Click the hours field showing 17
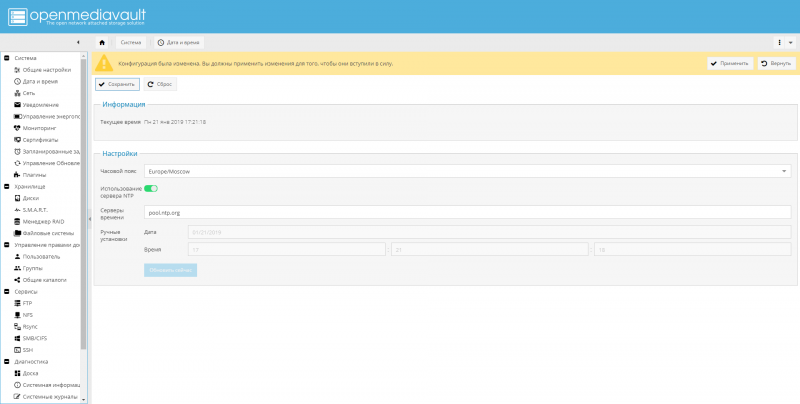Viewport: 800px width, 404px height. [287, 249]
